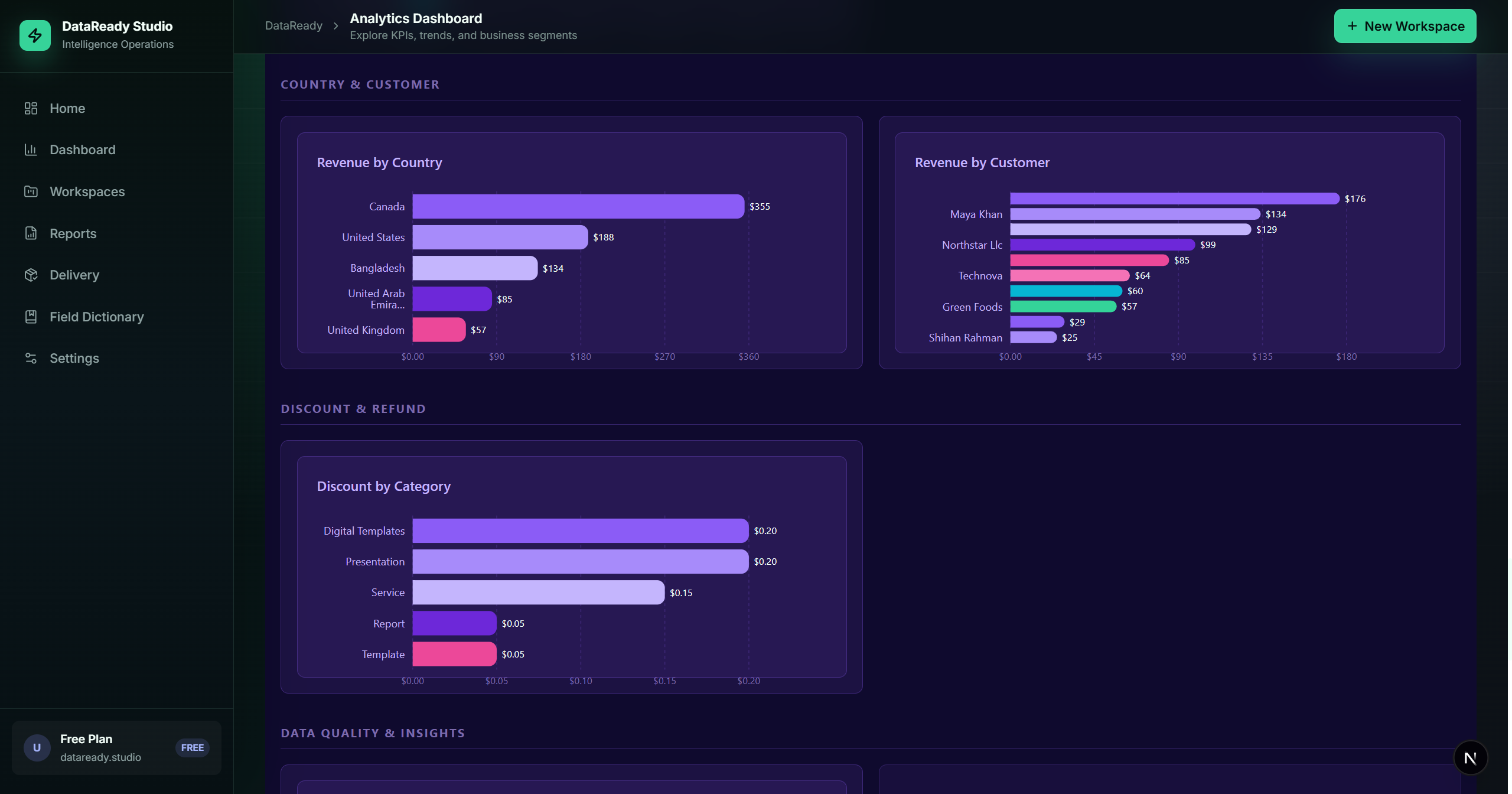Open the Free Plan account card
1512x794 pixels.
pyautogui.click(x=117, y=748)
